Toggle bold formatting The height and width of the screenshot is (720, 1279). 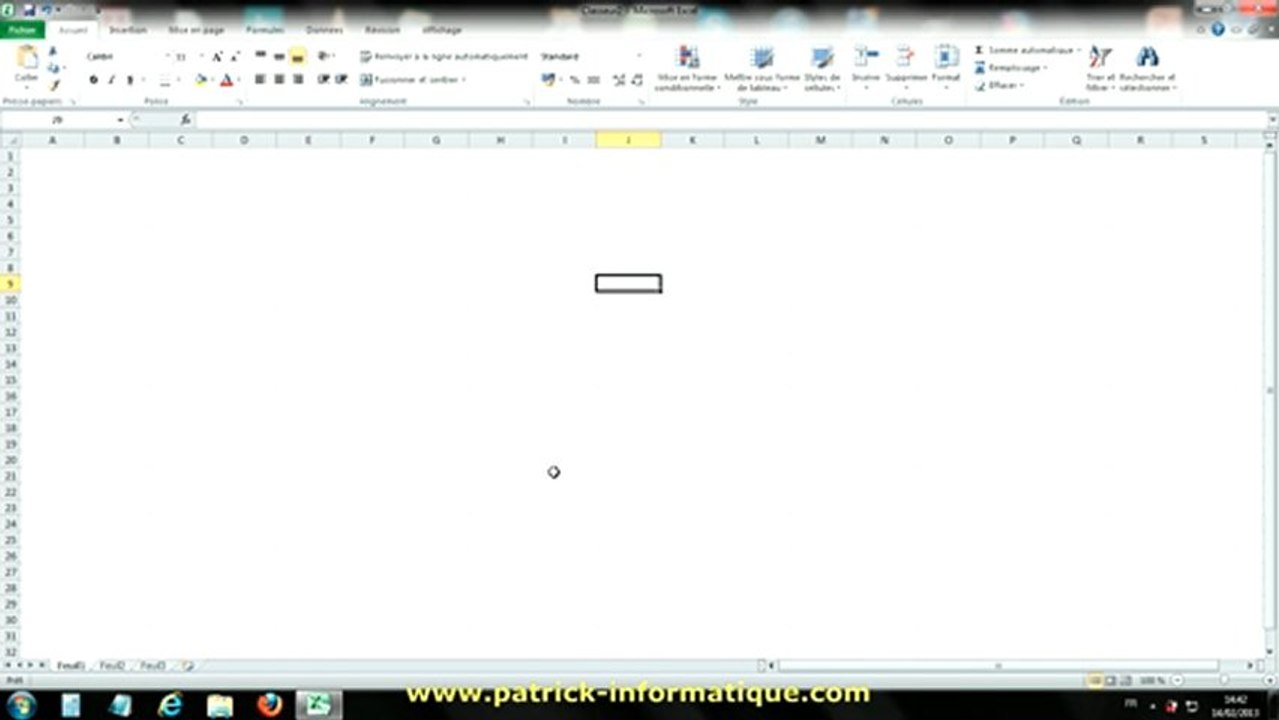pos(93,80)
